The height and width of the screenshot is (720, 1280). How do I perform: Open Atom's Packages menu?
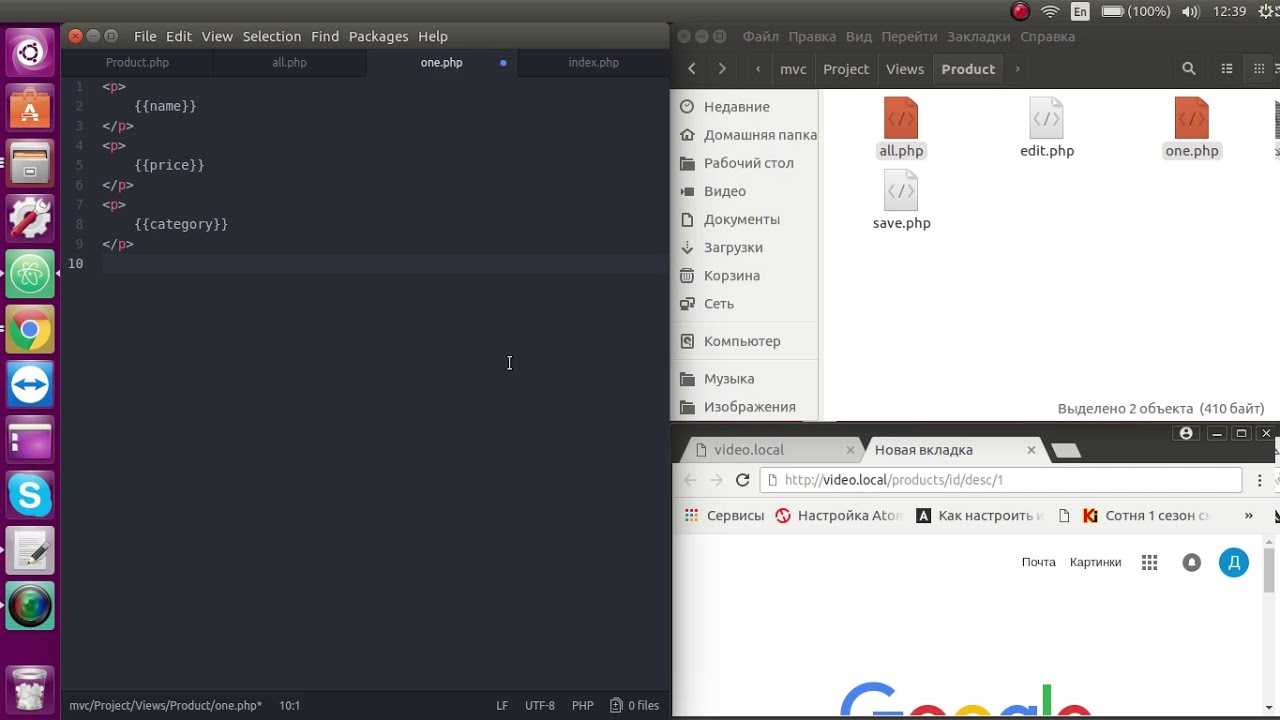point(378,36)
